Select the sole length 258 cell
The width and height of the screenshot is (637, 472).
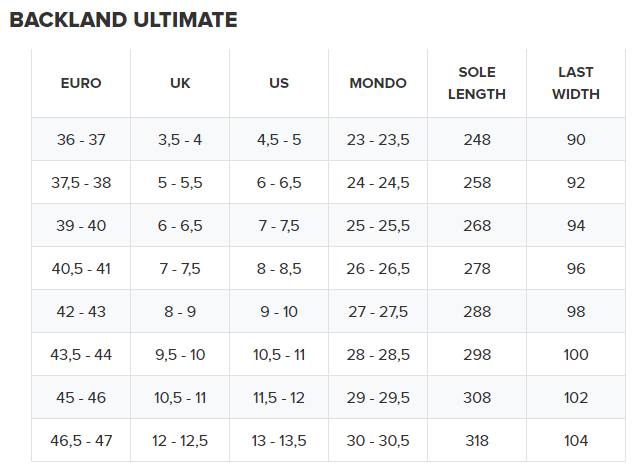pos(477,183)
